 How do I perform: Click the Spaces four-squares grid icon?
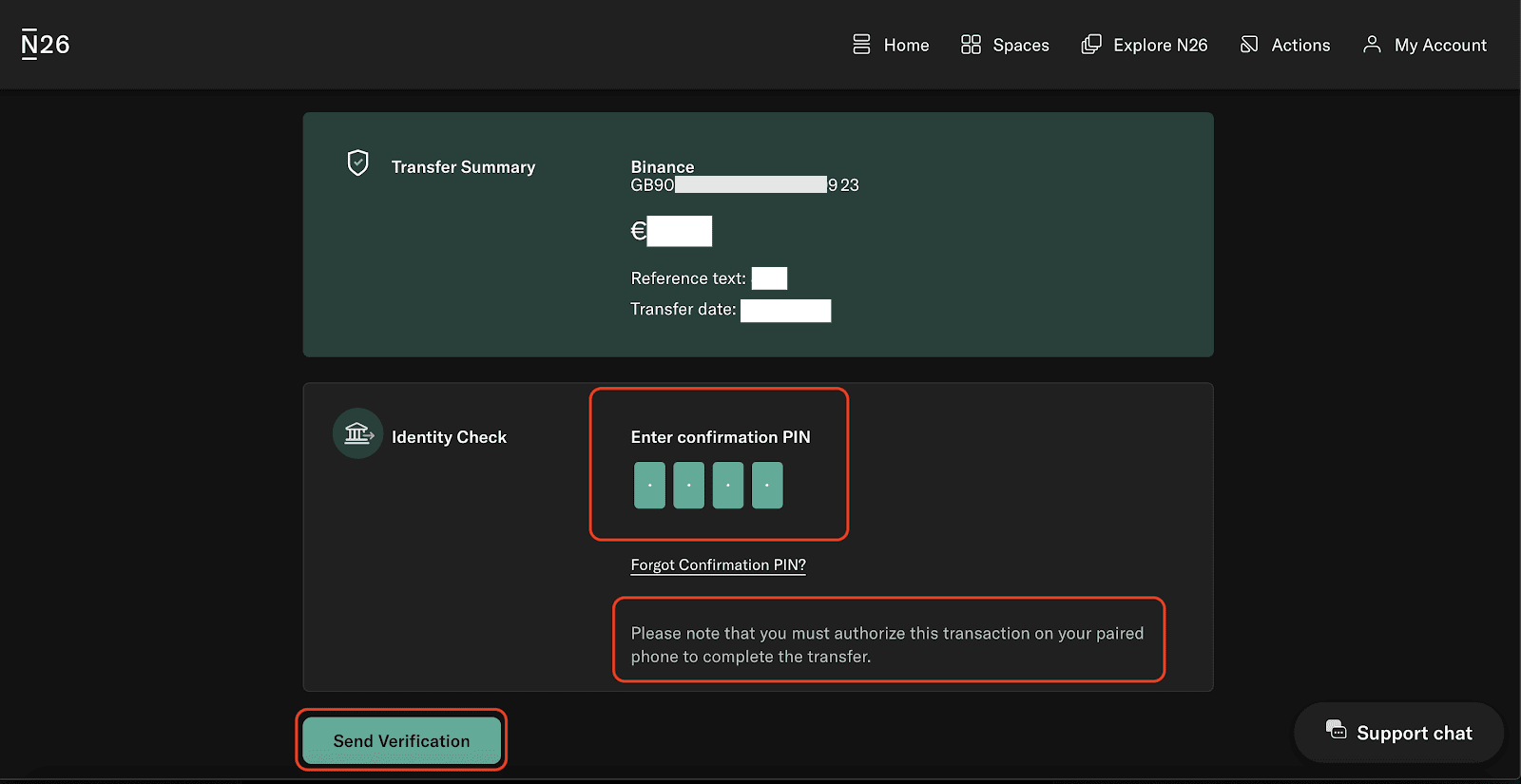point(971,45)
